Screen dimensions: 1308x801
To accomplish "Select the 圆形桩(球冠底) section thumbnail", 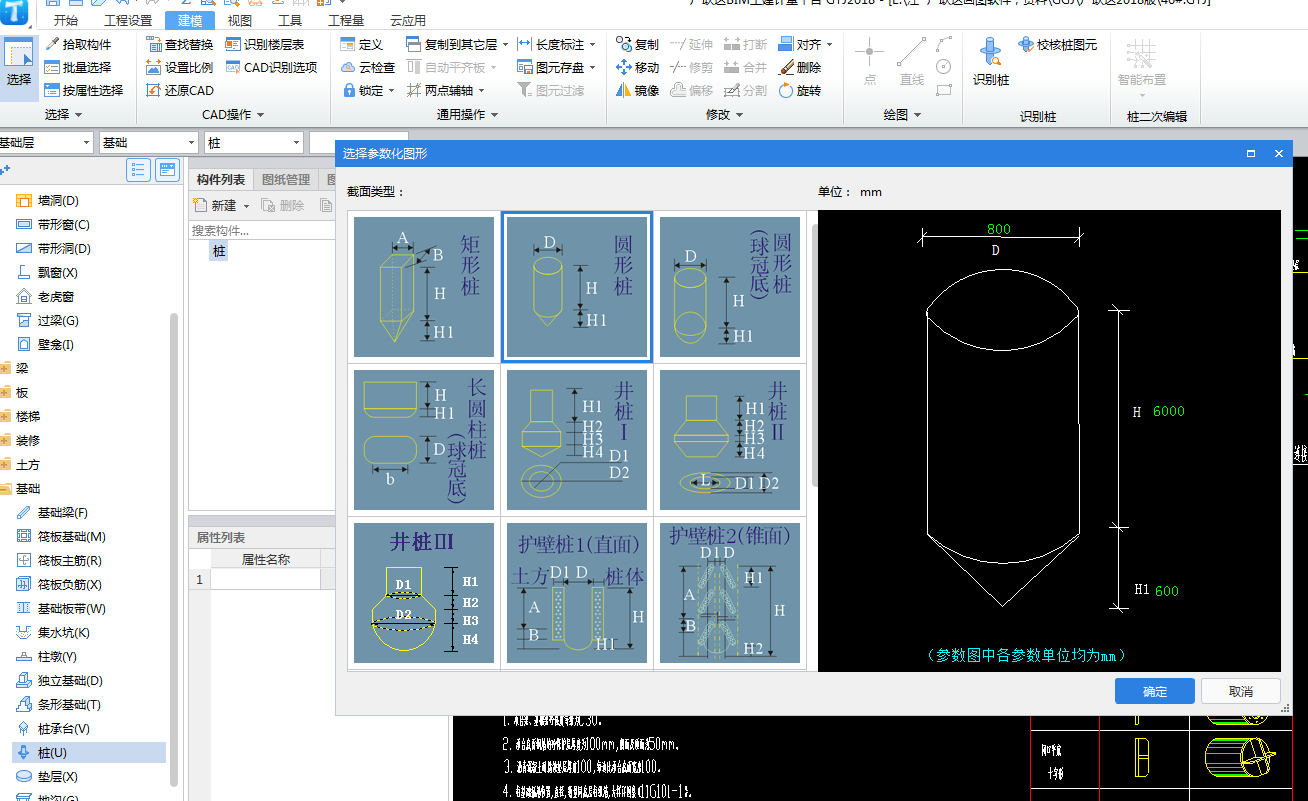I will coord(730,286).
